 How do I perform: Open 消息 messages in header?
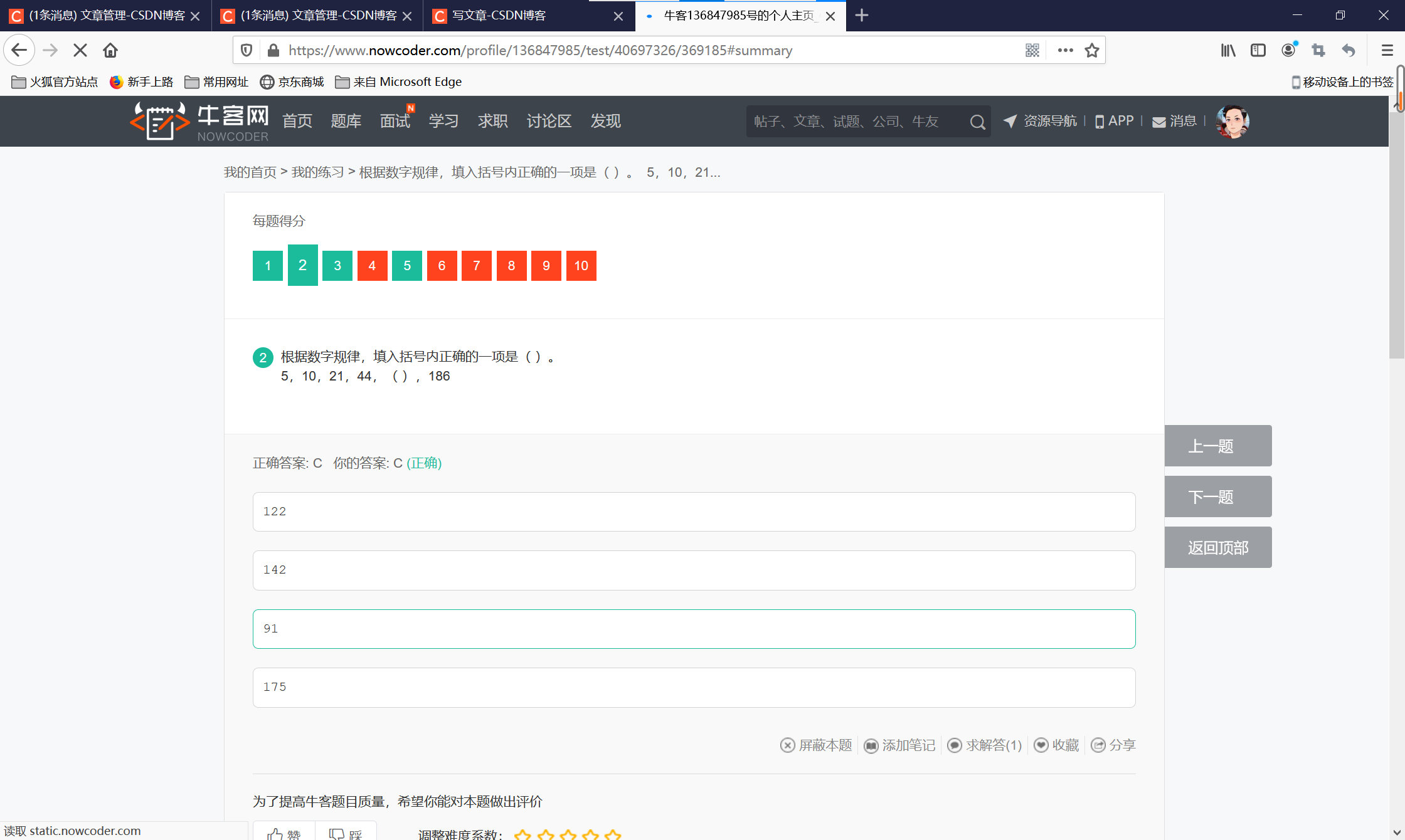coord(1175,121)
